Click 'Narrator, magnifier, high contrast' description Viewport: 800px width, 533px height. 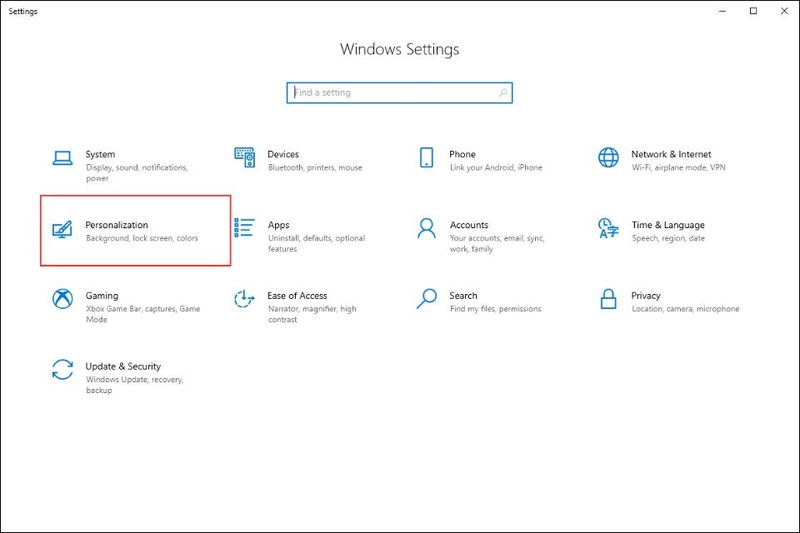[312, 314]
